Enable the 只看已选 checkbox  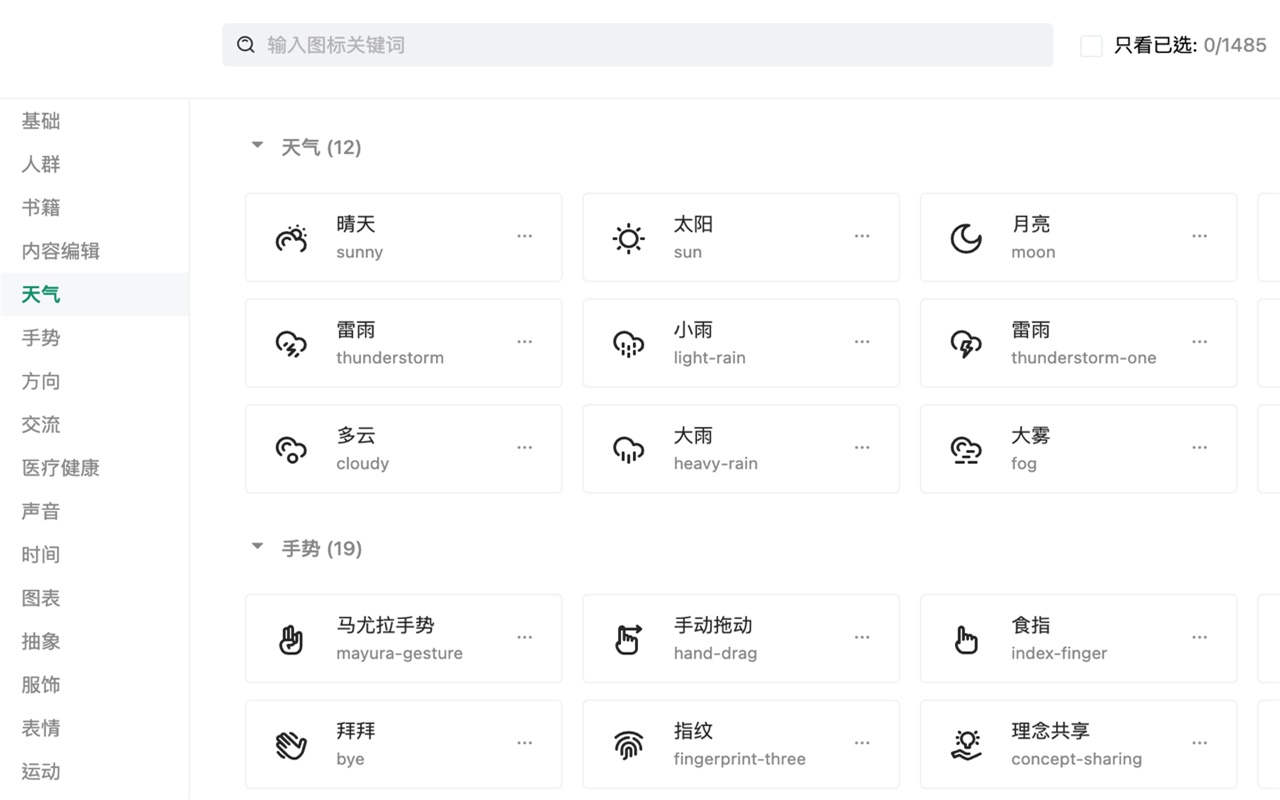1092,46
